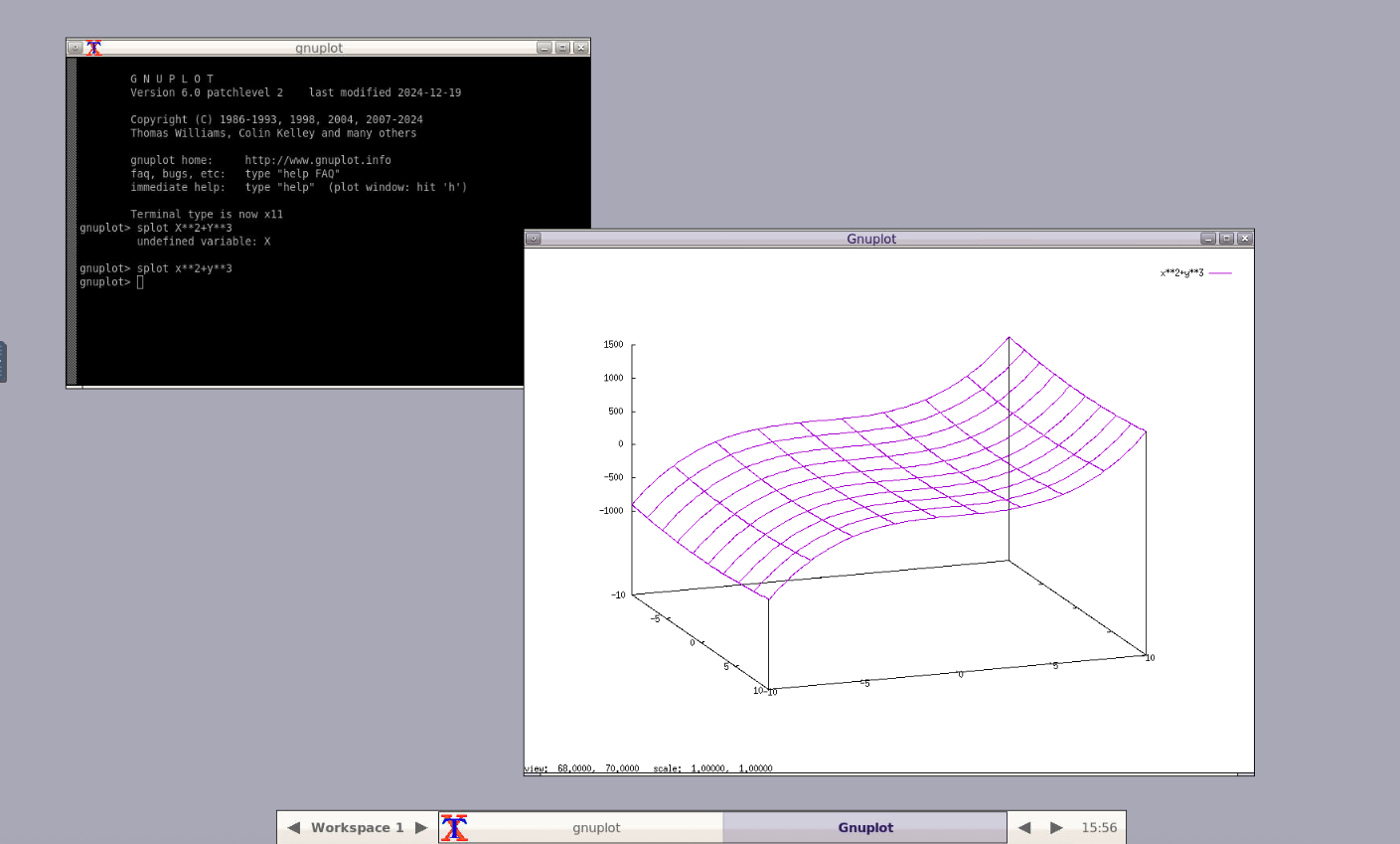Go to next workspace arrow beside Workspace 1
This screenshot has width=1400, height=844.
click(x=421, y=827)
